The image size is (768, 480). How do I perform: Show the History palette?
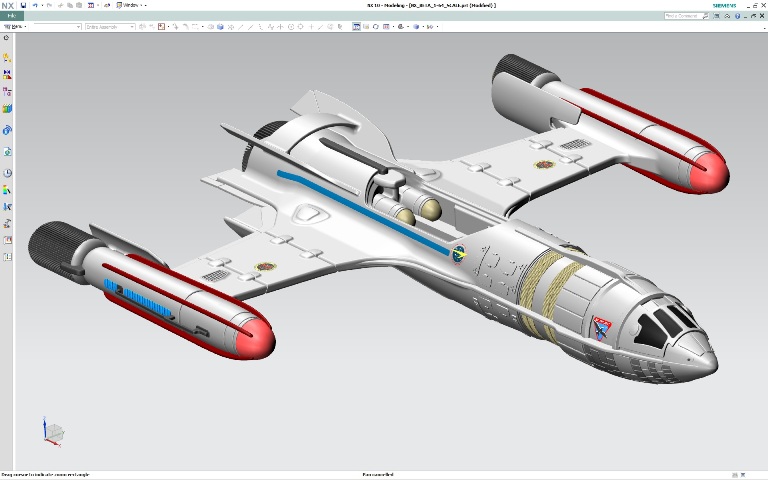[7, 173]
